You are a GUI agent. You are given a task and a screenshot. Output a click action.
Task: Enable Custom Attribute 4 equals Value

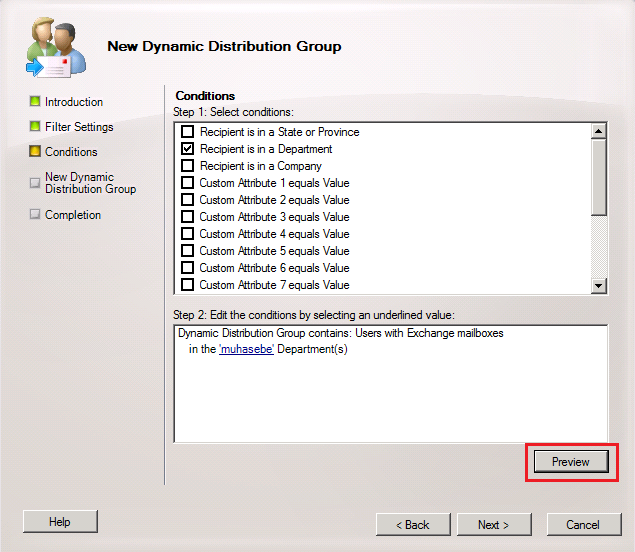tap(187, 234)
